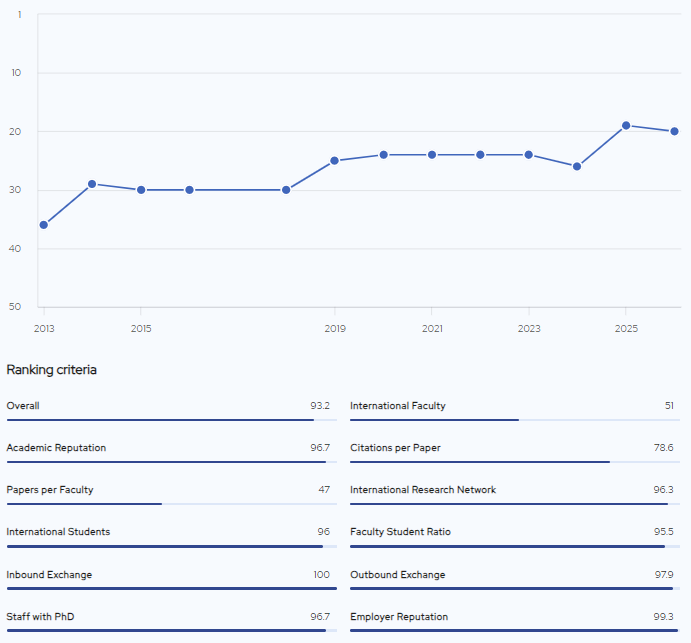691x643 pixels.
Task: Select the 2025 peak data point
Action: [626, 126]
